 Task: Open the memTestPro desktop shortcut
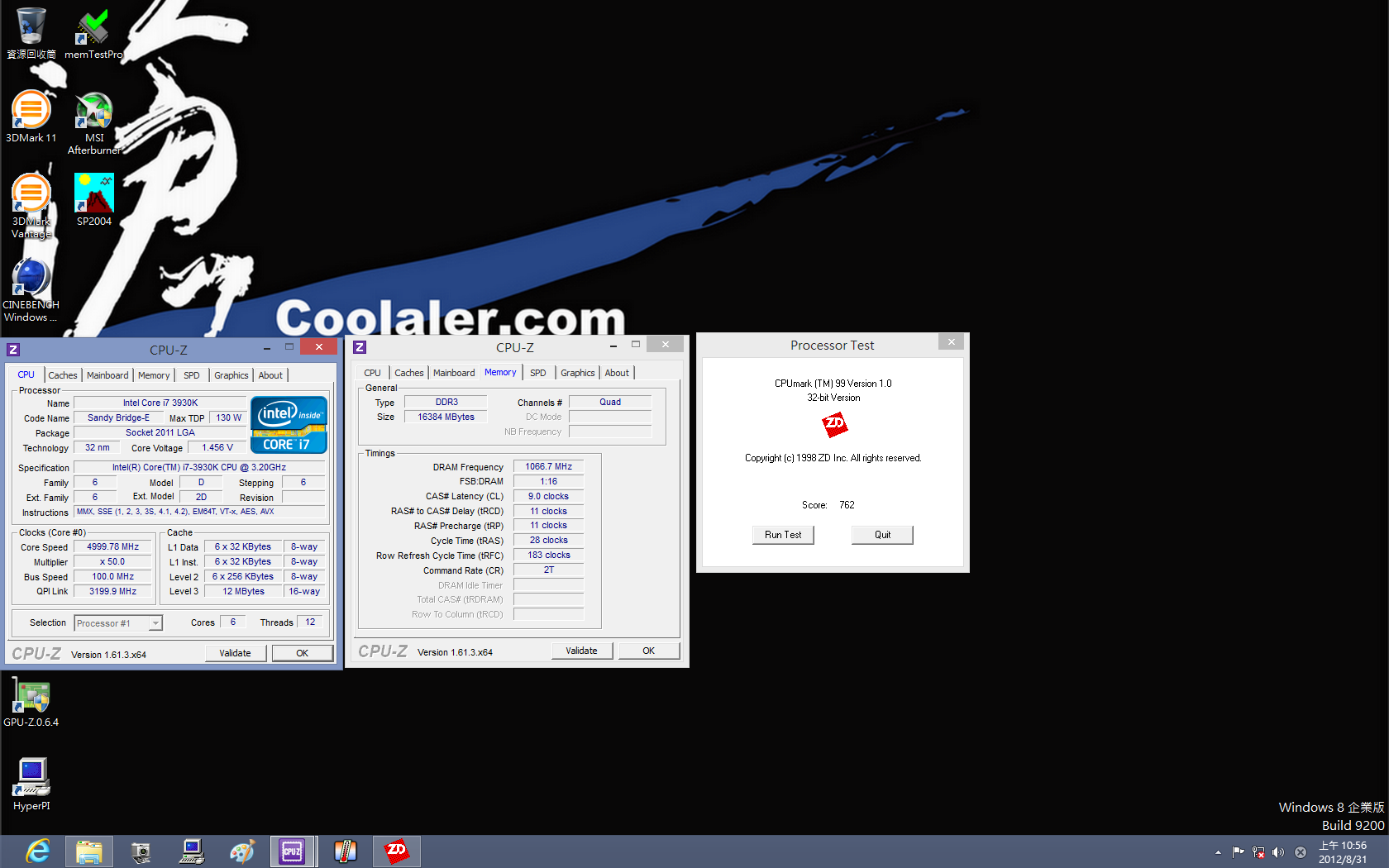point(93,33)
